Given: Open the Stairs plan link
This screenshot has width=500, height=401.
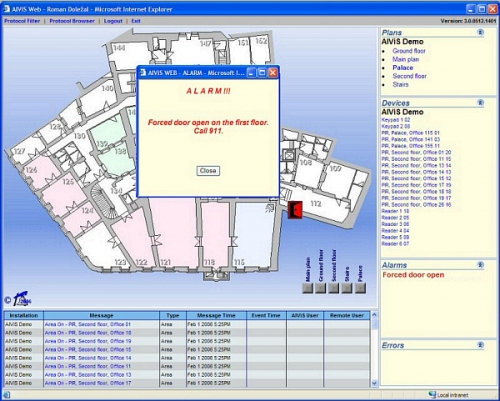Looking at the screenshot, I should (x=400, y=84).
